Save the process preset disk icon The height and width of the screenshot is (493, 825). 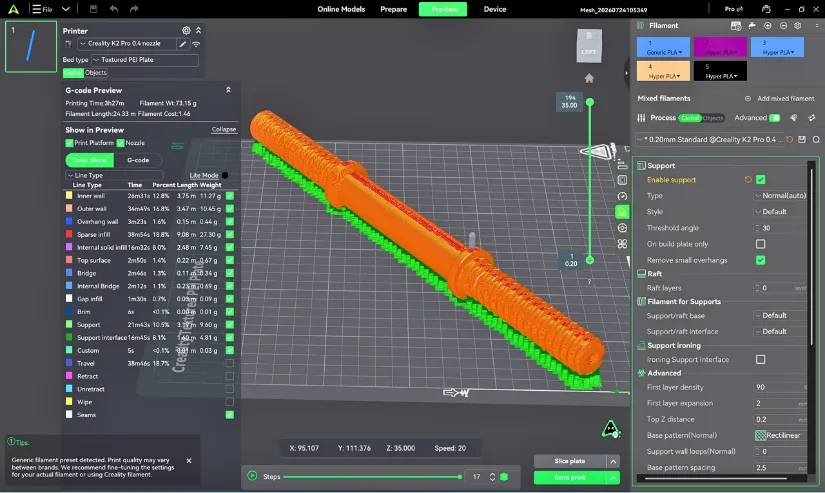[x=802, y=139]
